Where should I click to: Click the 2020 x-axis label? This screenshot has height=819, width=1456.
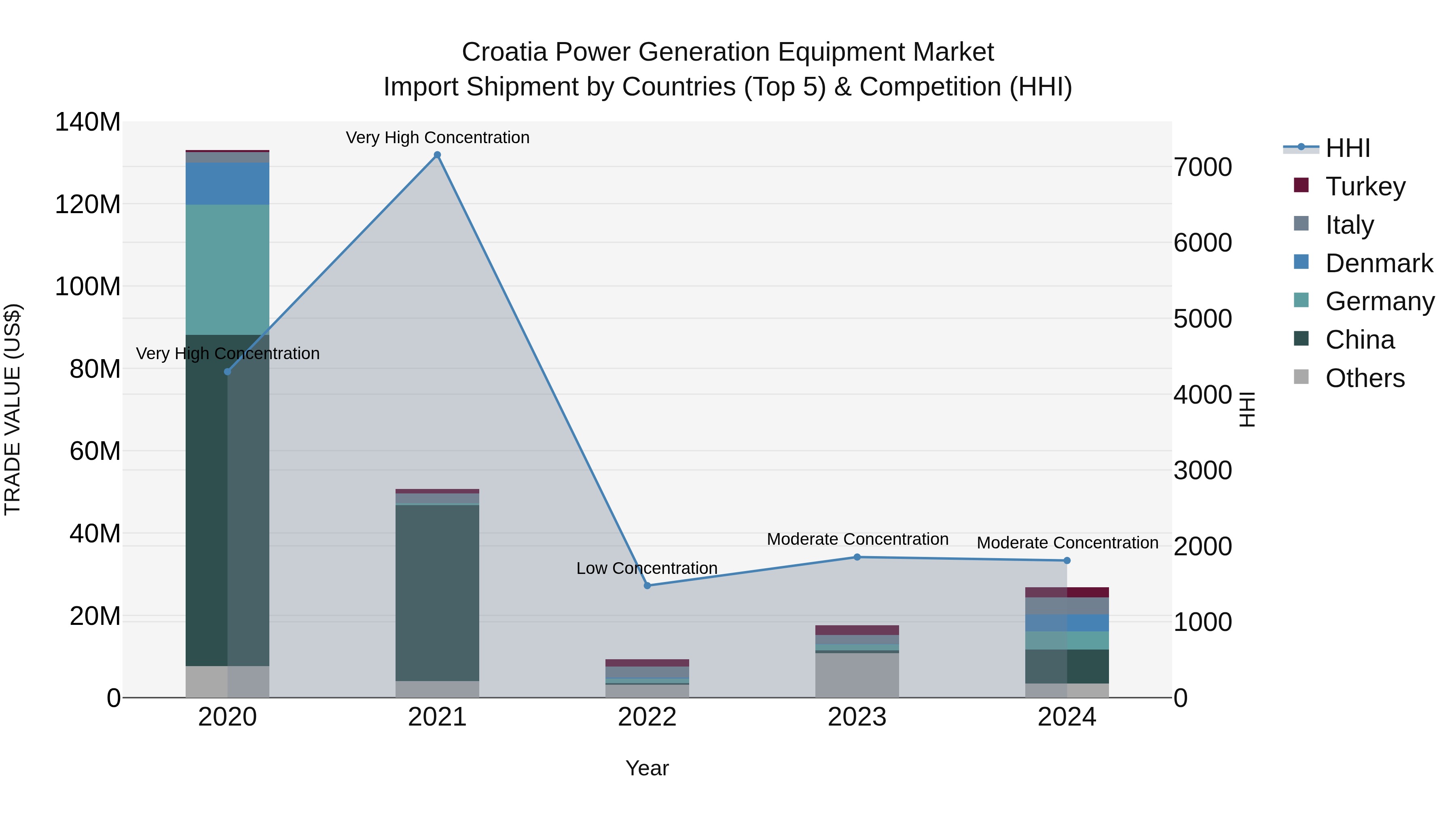tap(228, 717)
